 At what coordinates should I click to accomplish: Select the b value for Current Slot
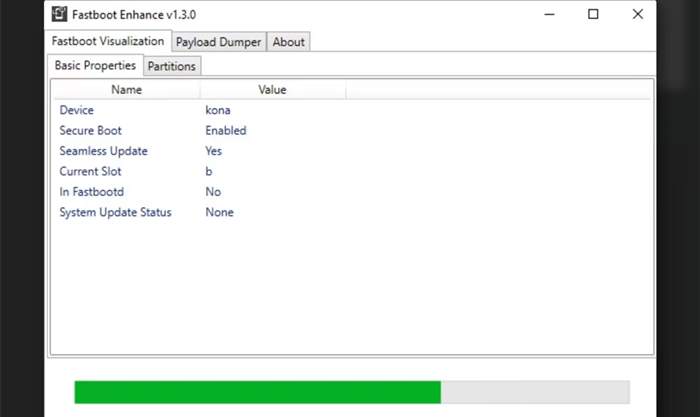tap(208, 171)
